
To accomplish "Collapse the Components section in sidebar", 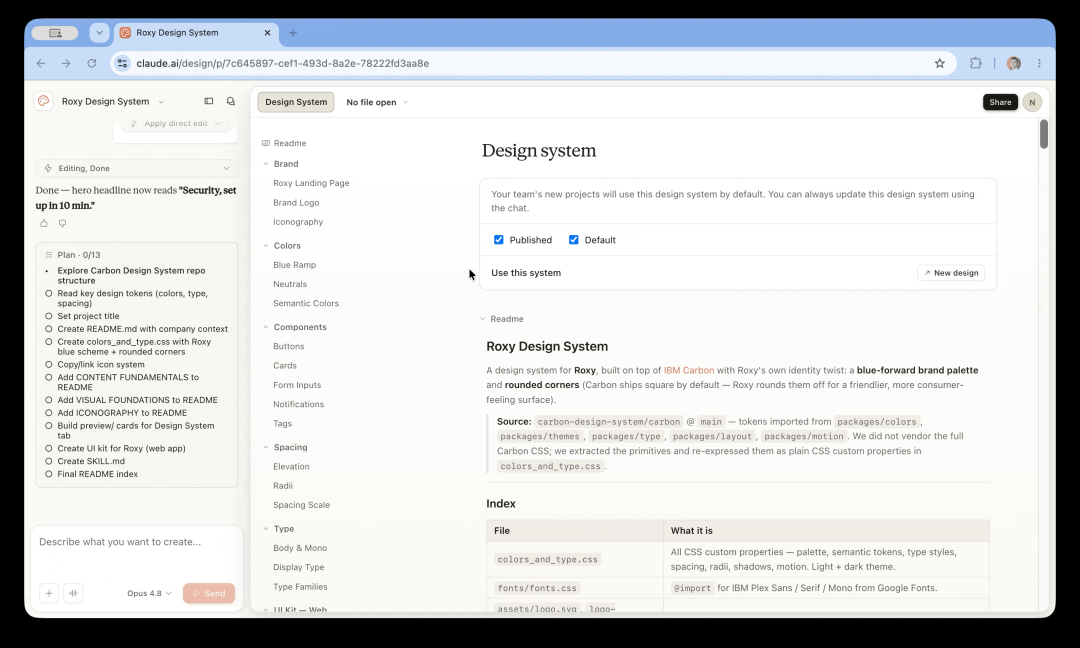I will click(x=266, y=327).
